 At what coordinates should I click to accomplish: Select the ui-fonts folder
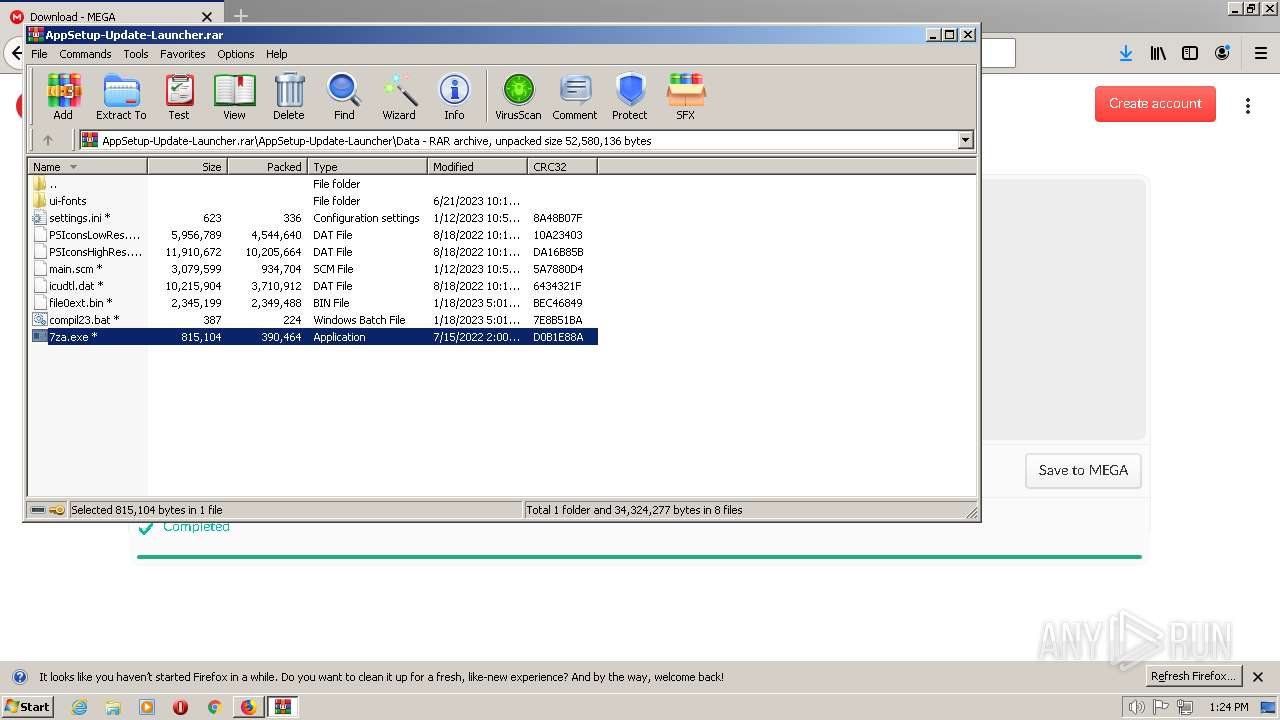tap(313, 201)
